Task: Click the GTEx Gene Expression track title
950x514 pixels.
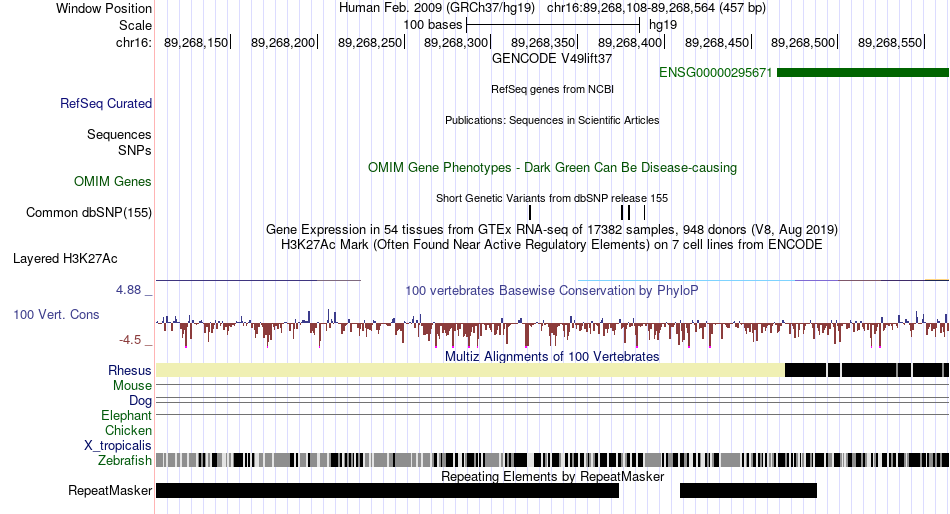Action: (x=552, y=230)
